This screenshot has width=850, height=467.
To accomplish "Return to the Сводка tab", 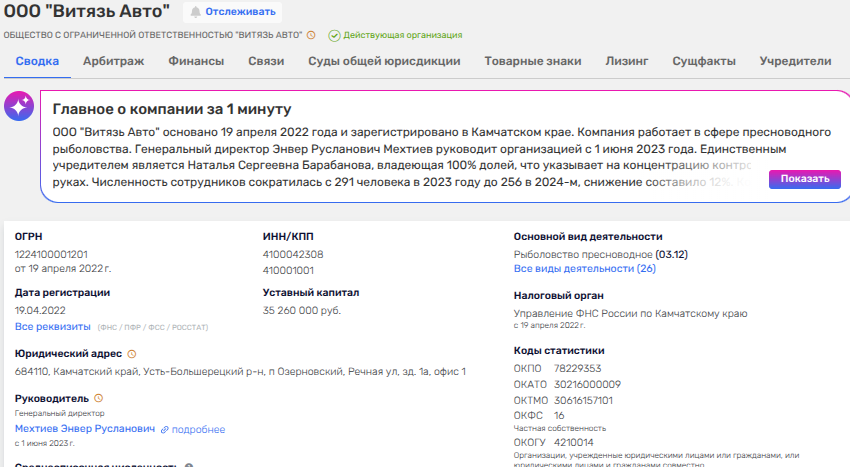I will click(x=37, y=61).
